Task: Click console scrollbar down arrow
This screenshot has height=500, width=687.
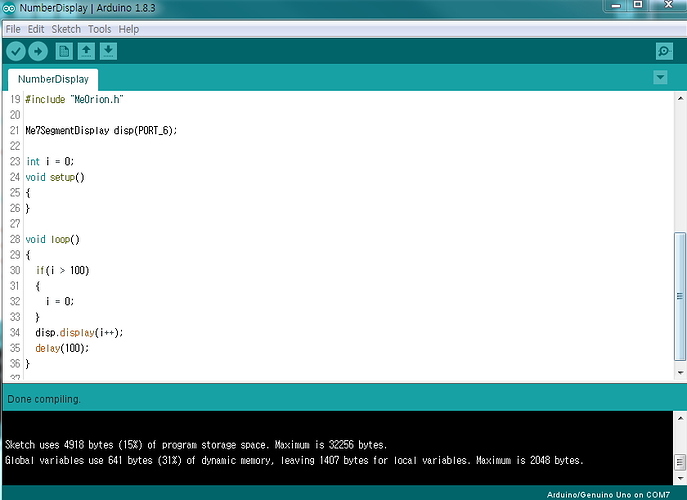Action: 680,478
